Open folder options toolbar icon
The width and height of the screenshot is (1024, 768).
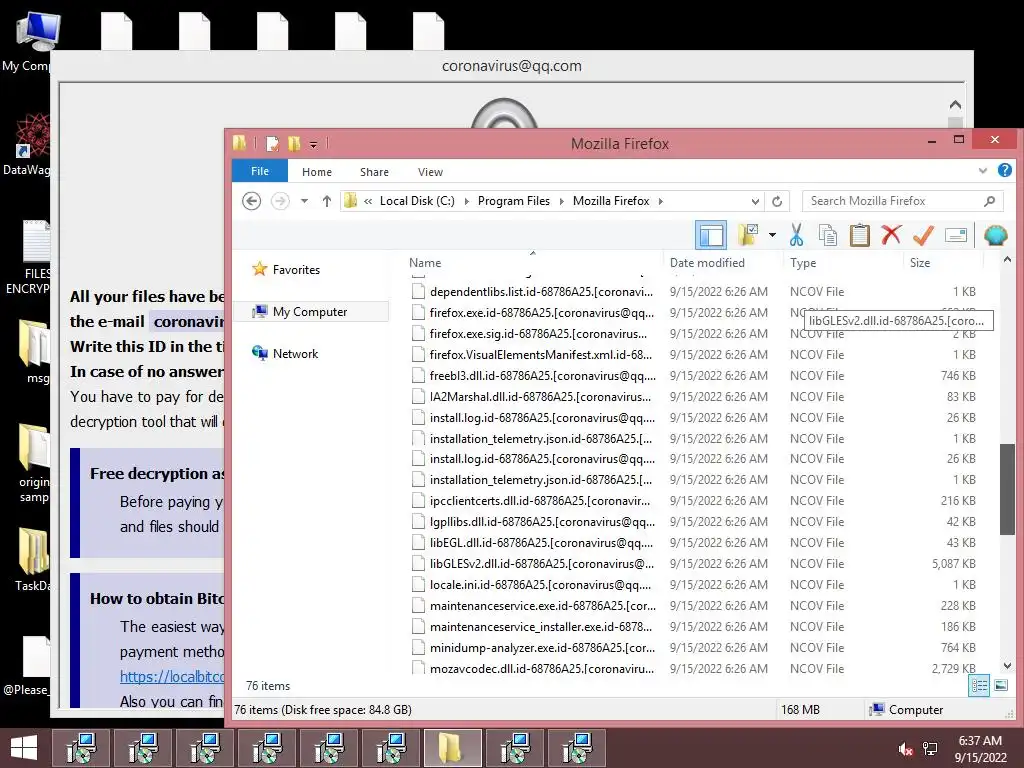(748, 235)
